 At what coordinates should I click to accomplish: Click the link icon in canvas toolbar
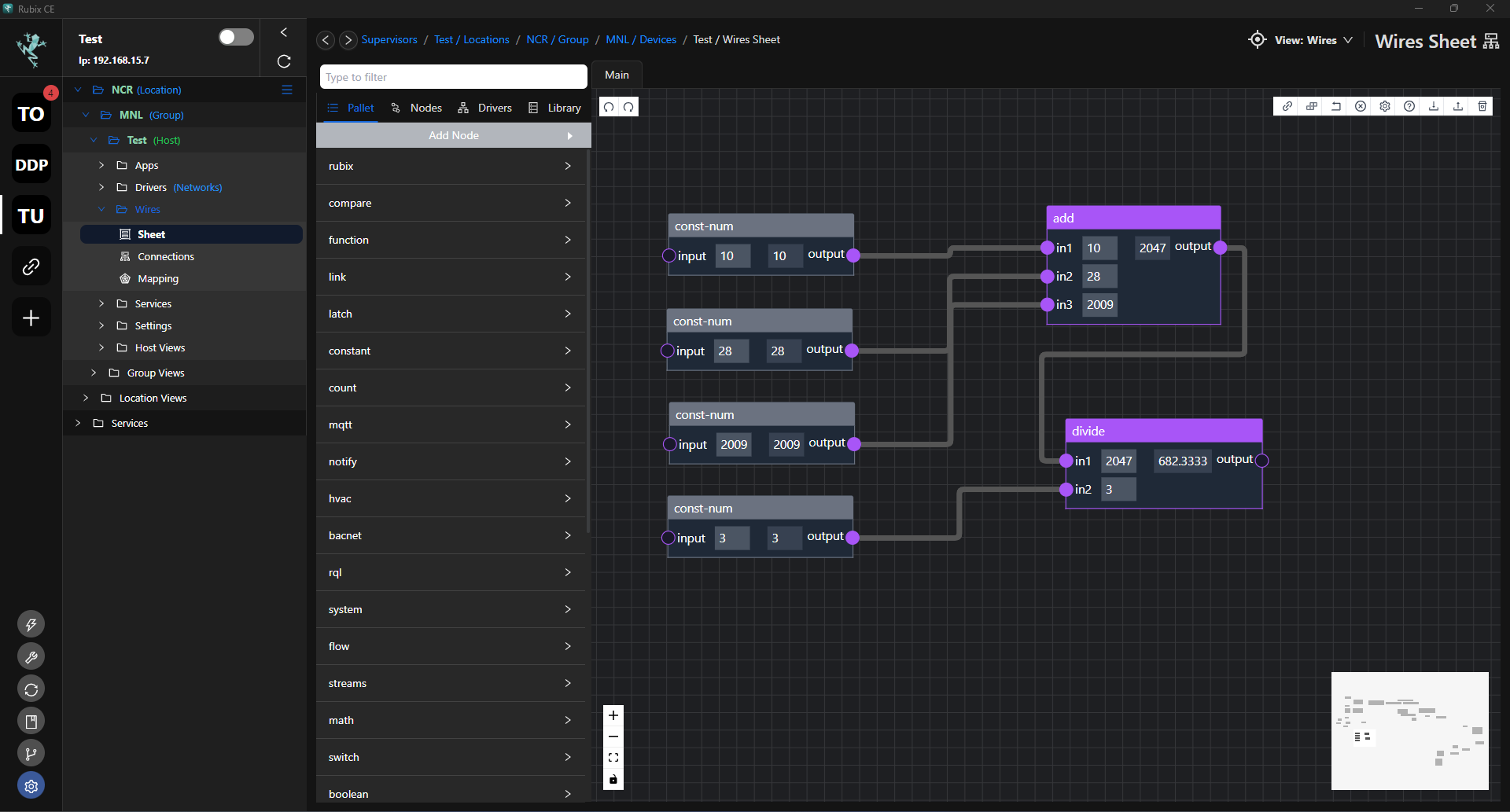pos(1287,106)
